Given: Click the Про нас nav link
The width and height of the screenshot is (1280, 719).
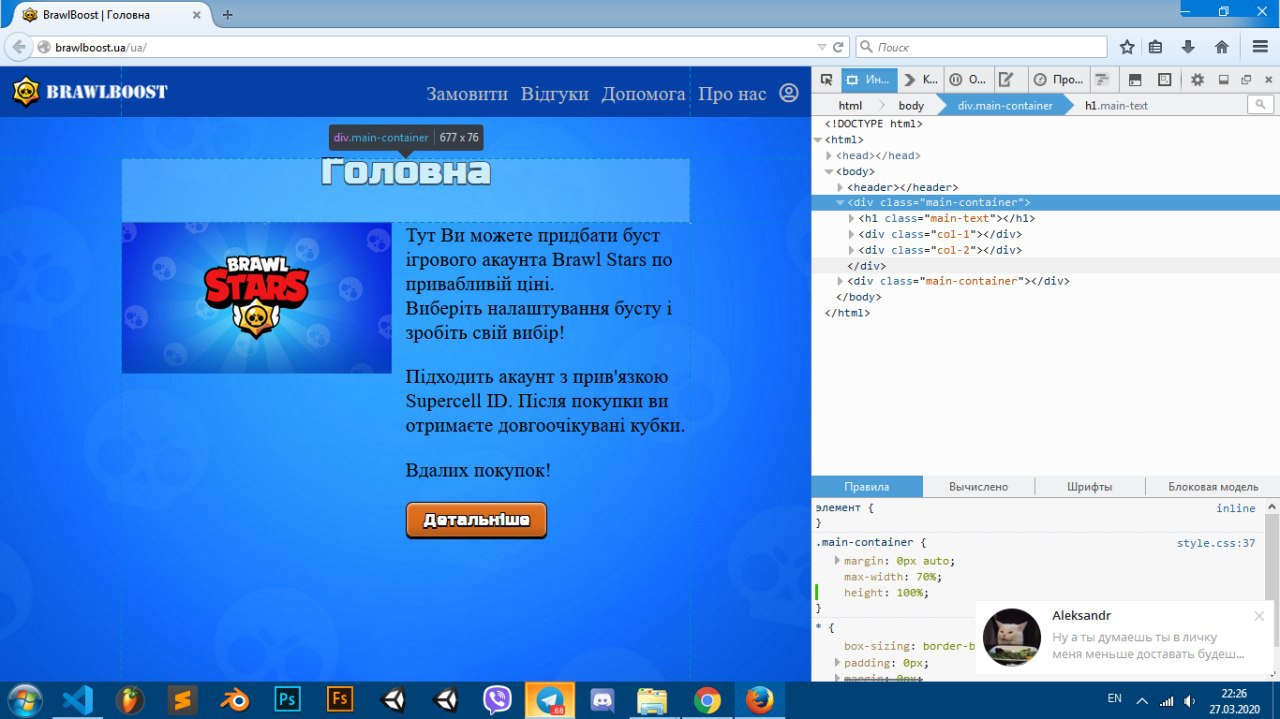Looking at the screenshot, I should (732, 94).
